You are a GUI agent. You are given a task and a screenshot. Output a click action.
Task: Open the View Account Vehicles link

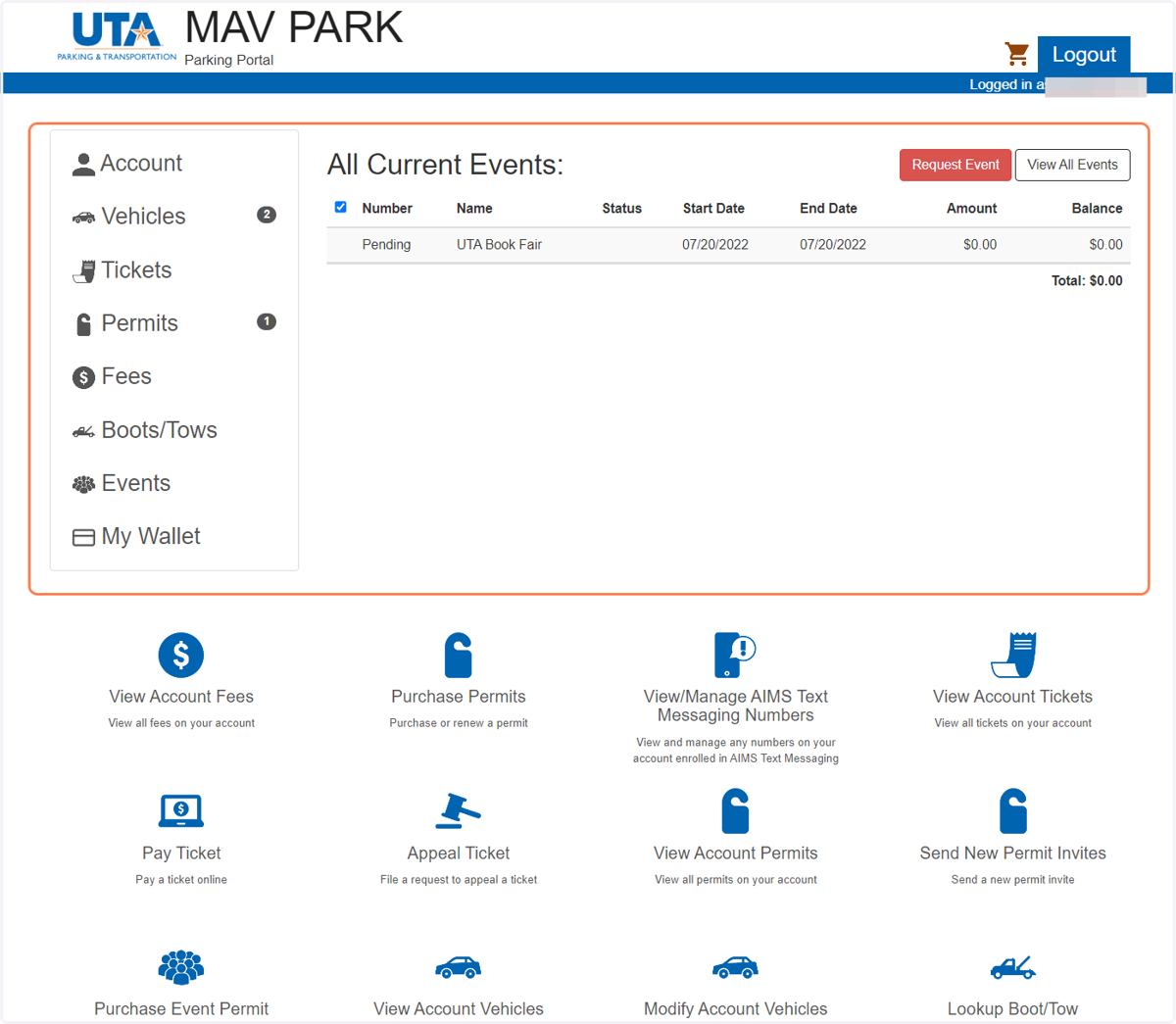click(459, 1009)
